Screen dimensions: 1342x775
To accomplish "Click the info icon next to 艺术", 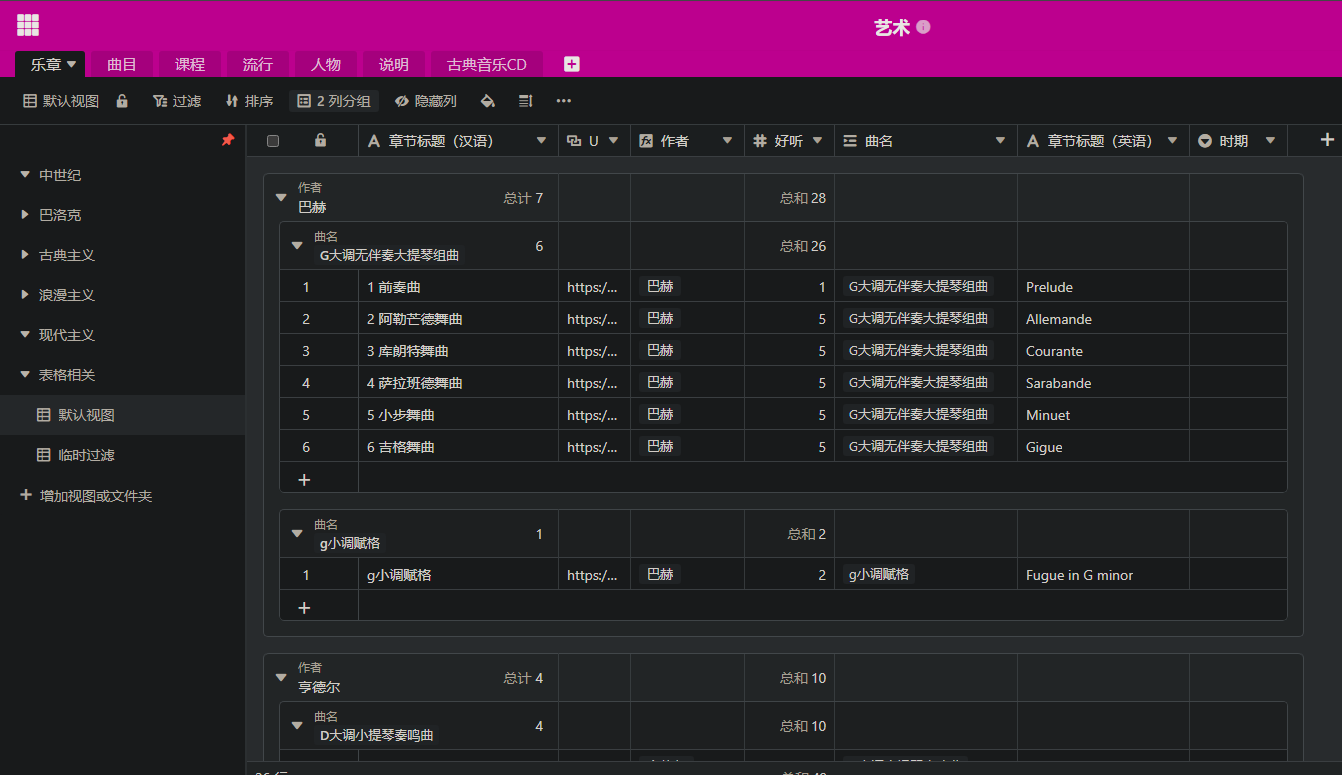I will tap(923, 27).
